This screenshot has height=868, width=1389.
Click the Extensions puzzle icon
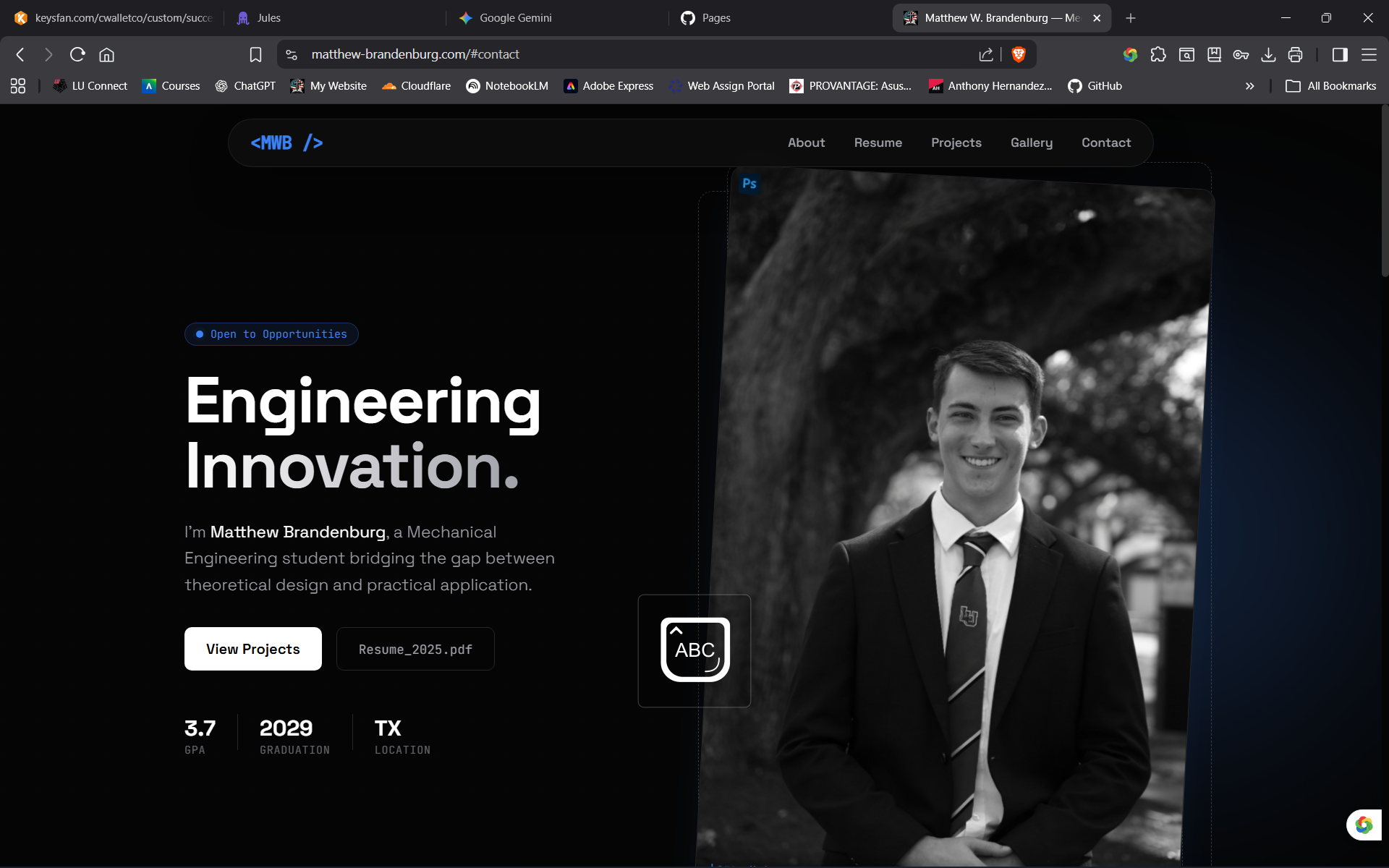pos(1158,54)
